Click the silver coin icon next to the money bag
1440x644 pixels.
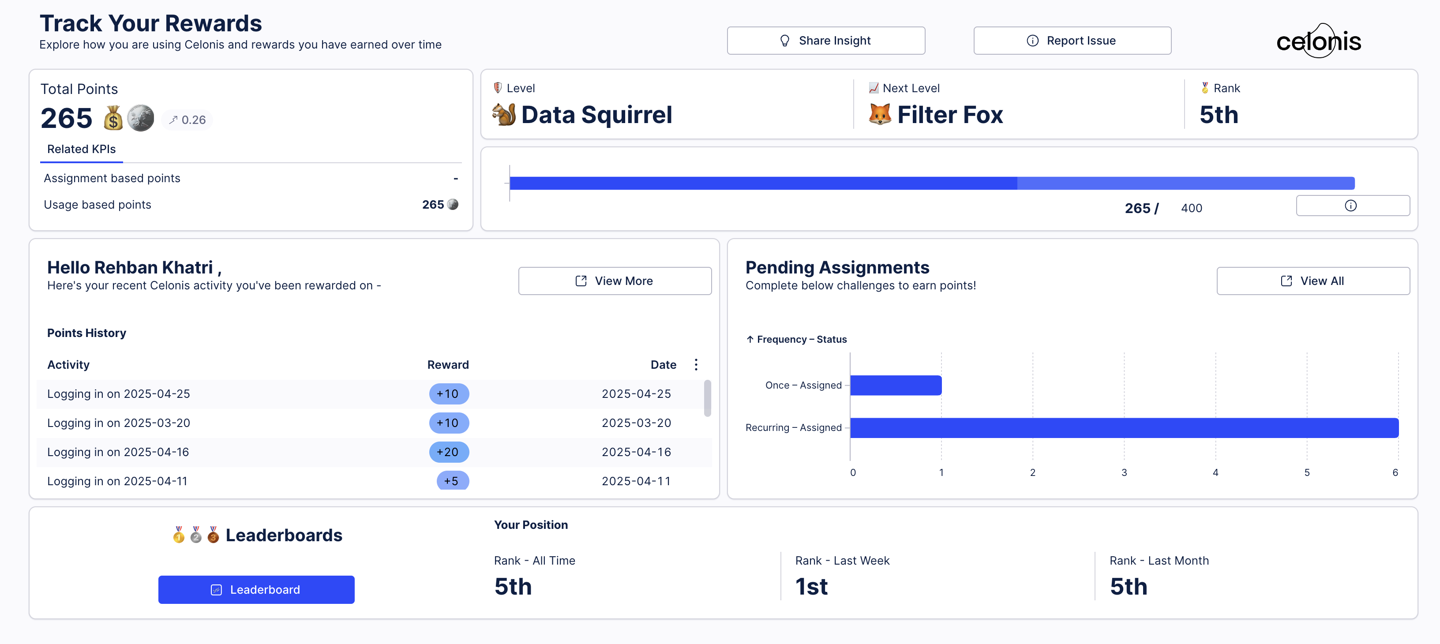tap(141, 118)
